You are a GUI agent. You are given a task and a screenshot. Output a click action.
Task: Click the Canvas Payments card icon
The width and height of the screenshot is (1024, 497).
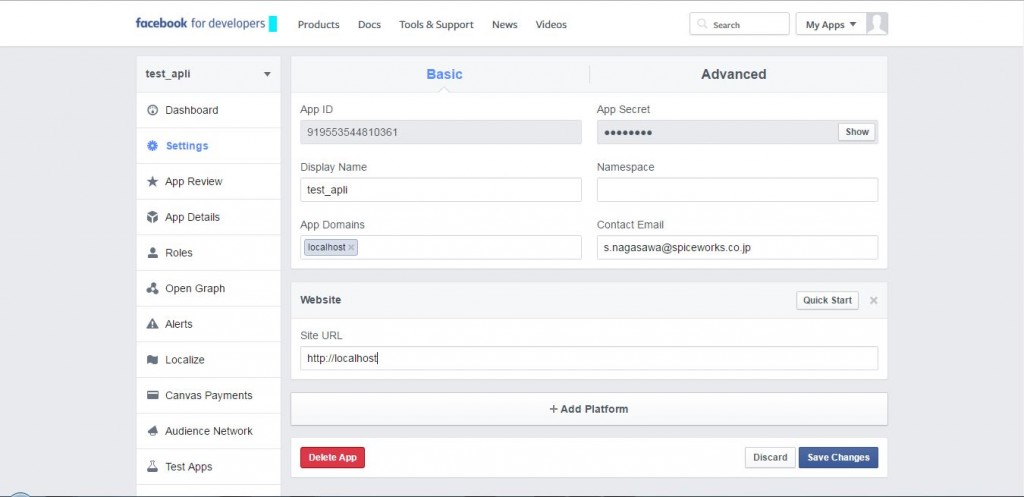[x=153, y=395]
